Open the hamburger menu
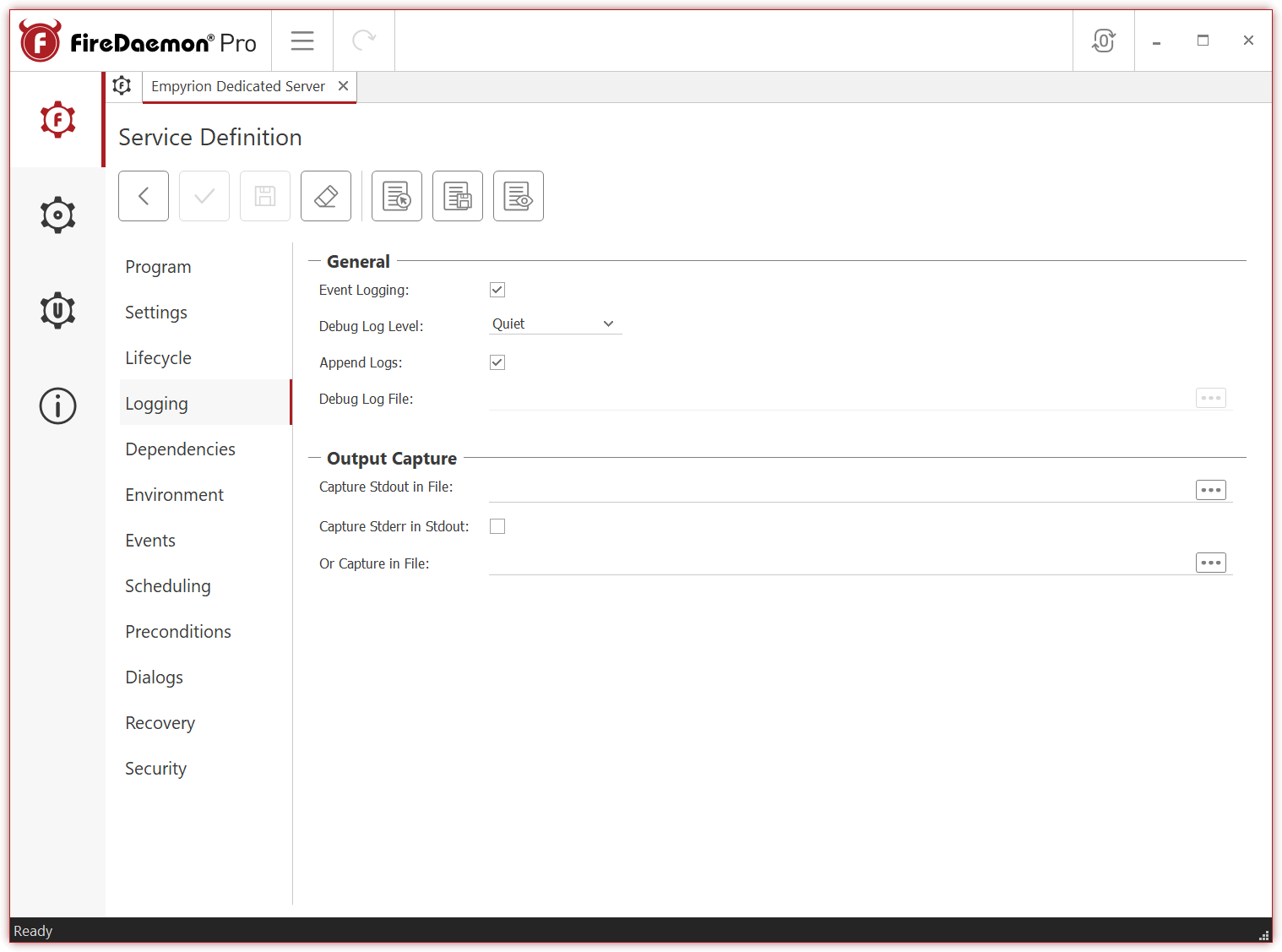The width and height of the screenshot is (1282, 952). 302,41
